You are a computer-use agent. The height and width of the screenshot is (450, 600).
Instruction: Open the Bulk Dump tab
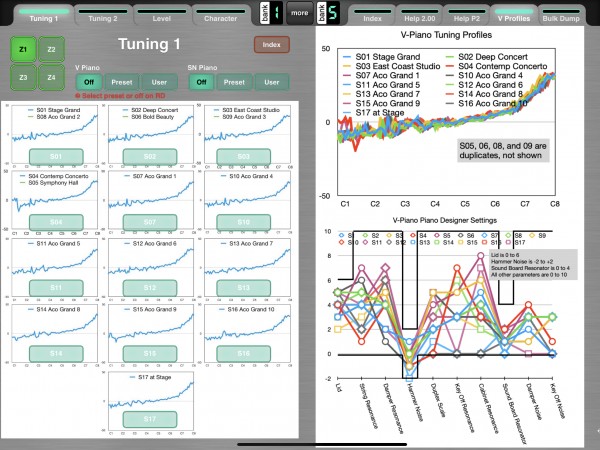tap(561, 15)
